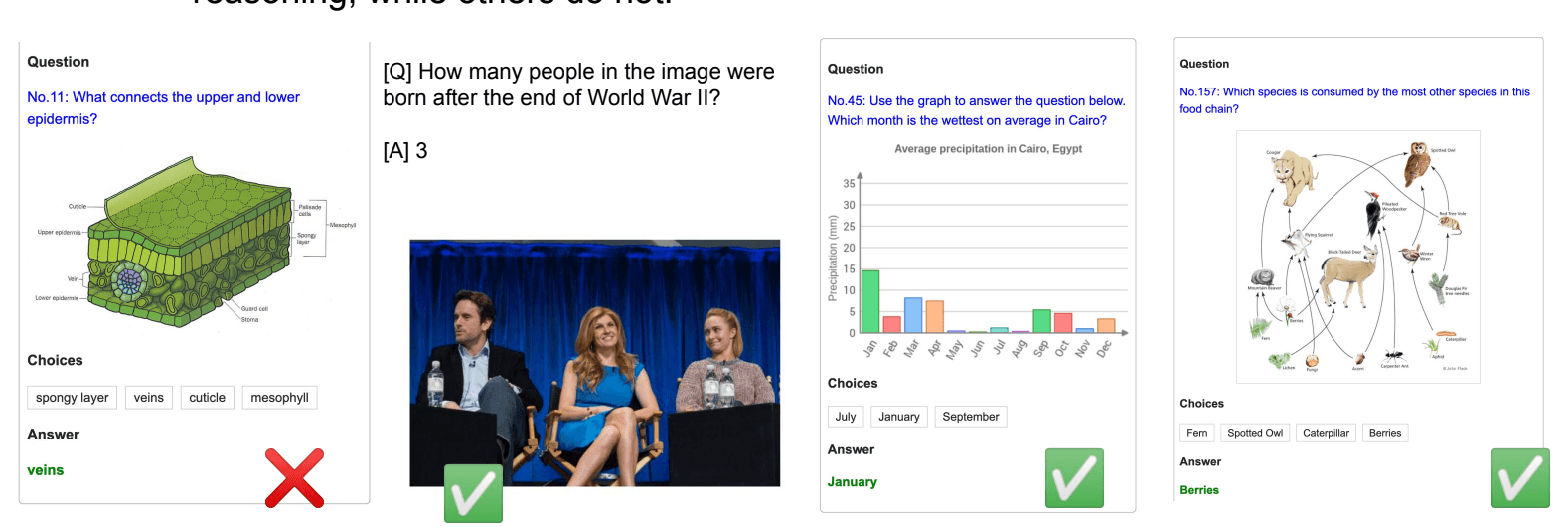1568x527 pixels.
Task: Click the food chain web diagram
Action: tap(1358, 257)
